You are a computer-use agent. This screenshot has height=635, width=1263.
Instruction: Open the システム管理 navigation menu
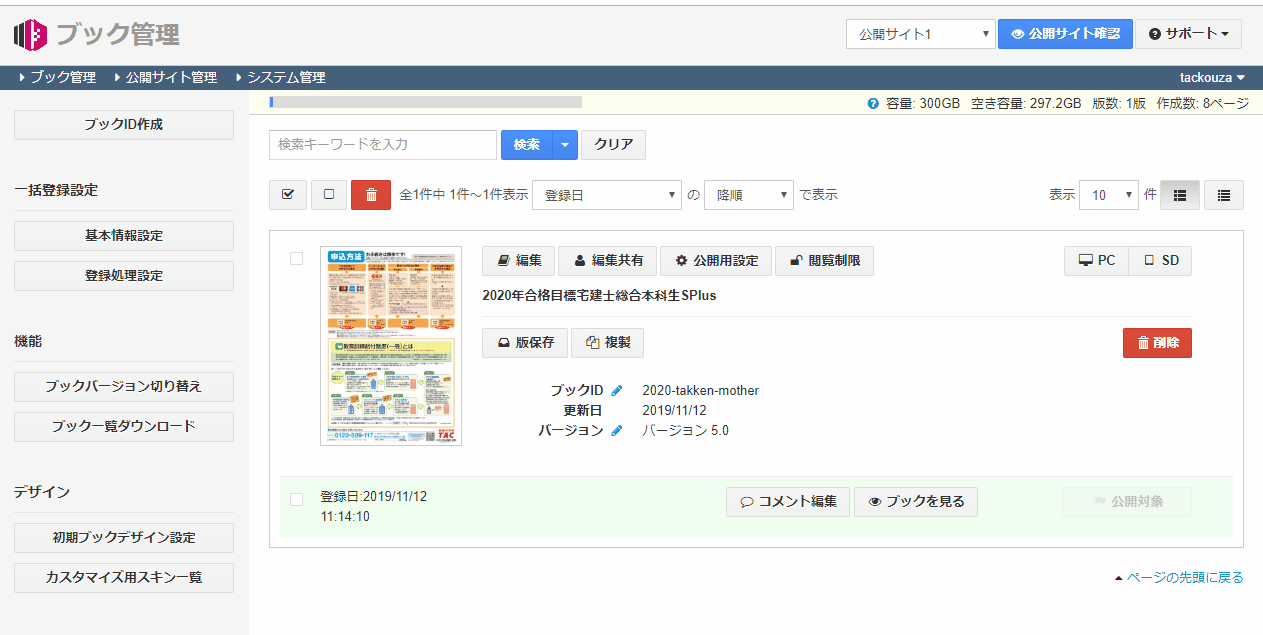(280, 77)
